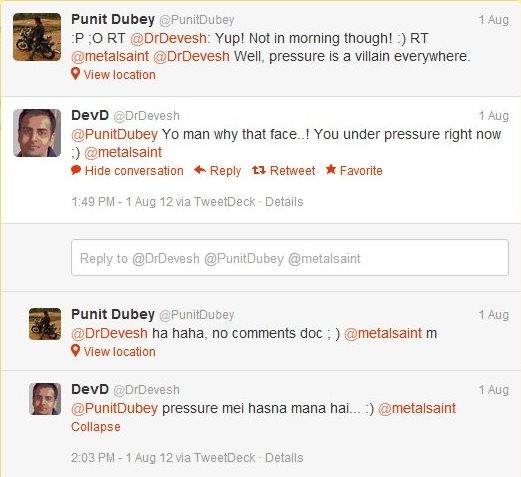Image resolution: width=521 pixels, height=477 pixels.
Task: Click the Retweet arrows icon
Action: (259, 170)
